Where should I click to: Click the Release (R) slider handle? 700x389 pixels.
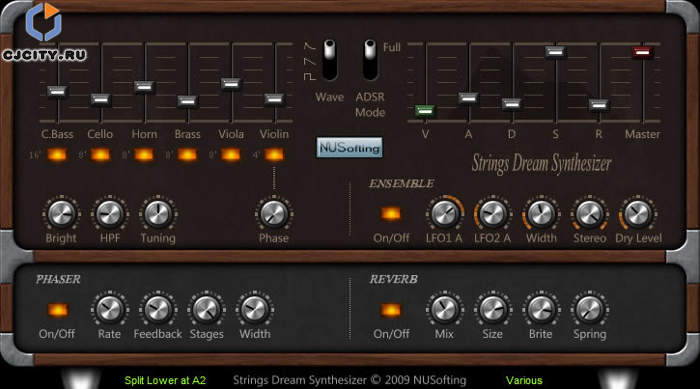coord(599,105)
